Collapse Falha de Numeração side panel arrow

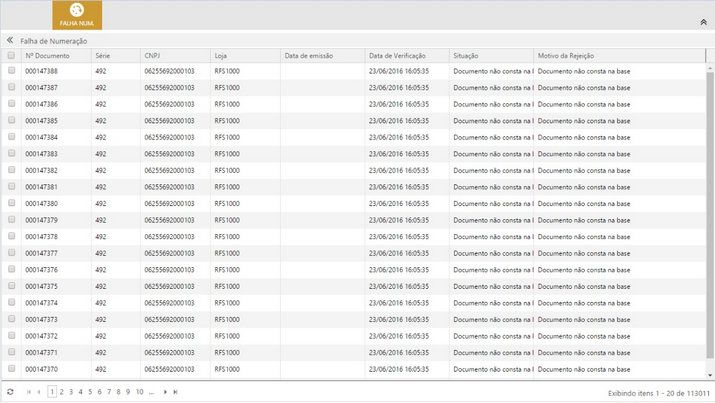click(10, 41)
